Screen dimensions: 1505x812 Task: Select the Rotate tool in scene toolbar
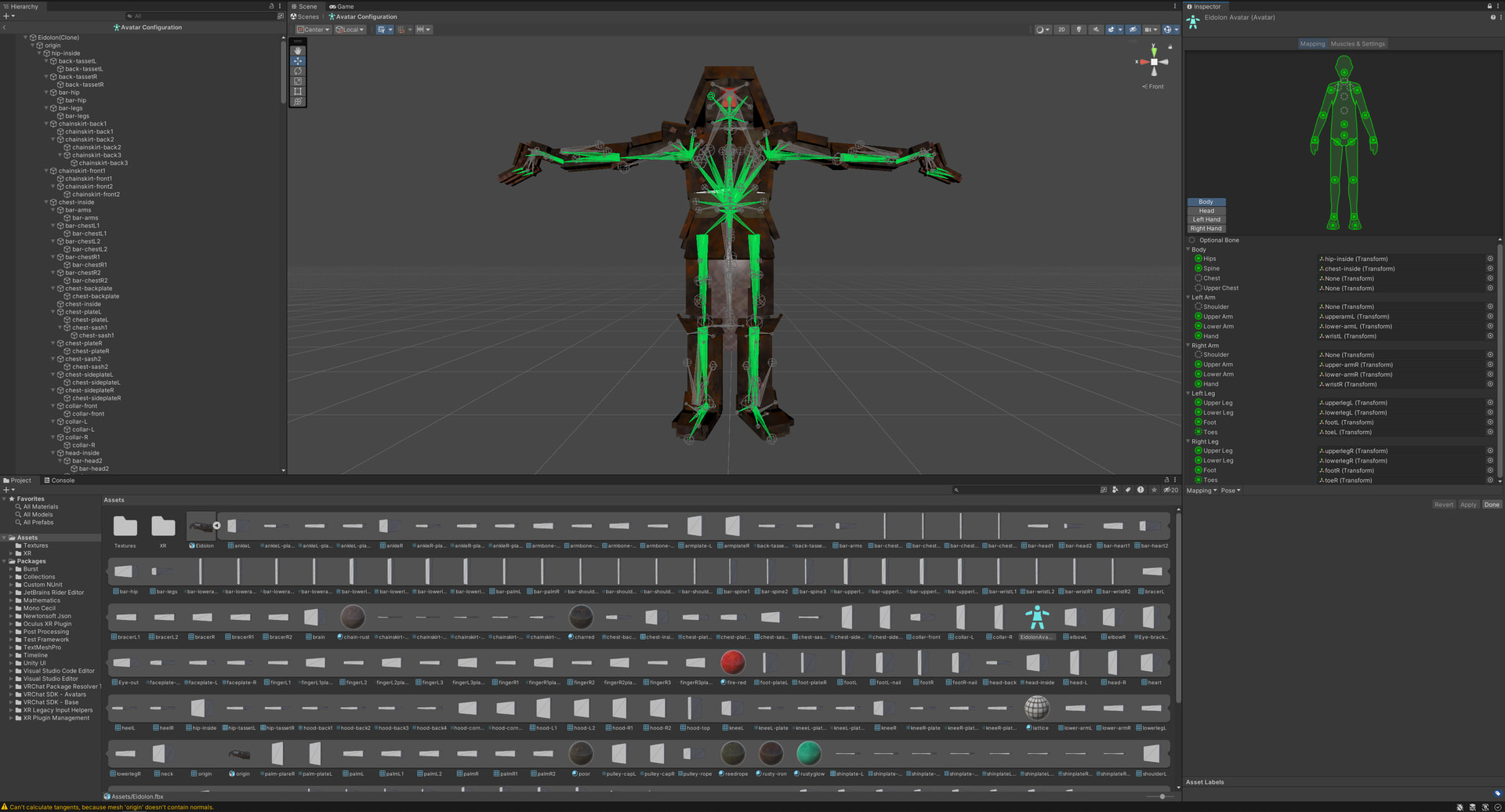tap(298, 71)
